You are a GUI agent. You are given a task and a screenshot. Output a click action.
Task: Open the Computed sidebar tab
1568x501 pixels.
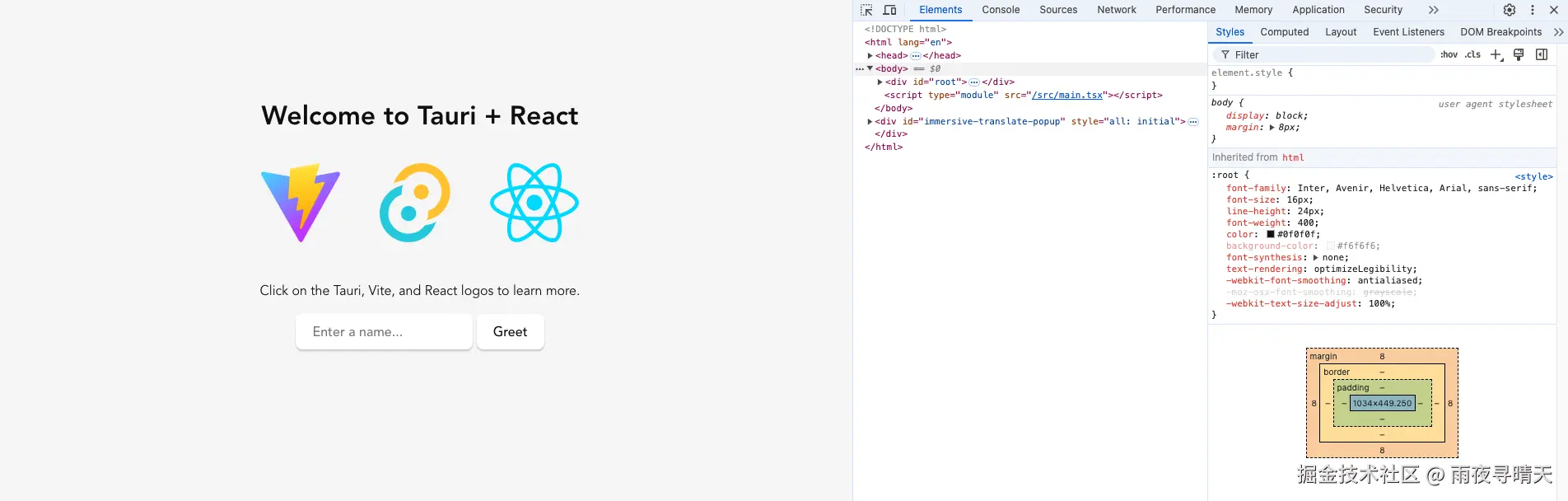coord(1284,32)
